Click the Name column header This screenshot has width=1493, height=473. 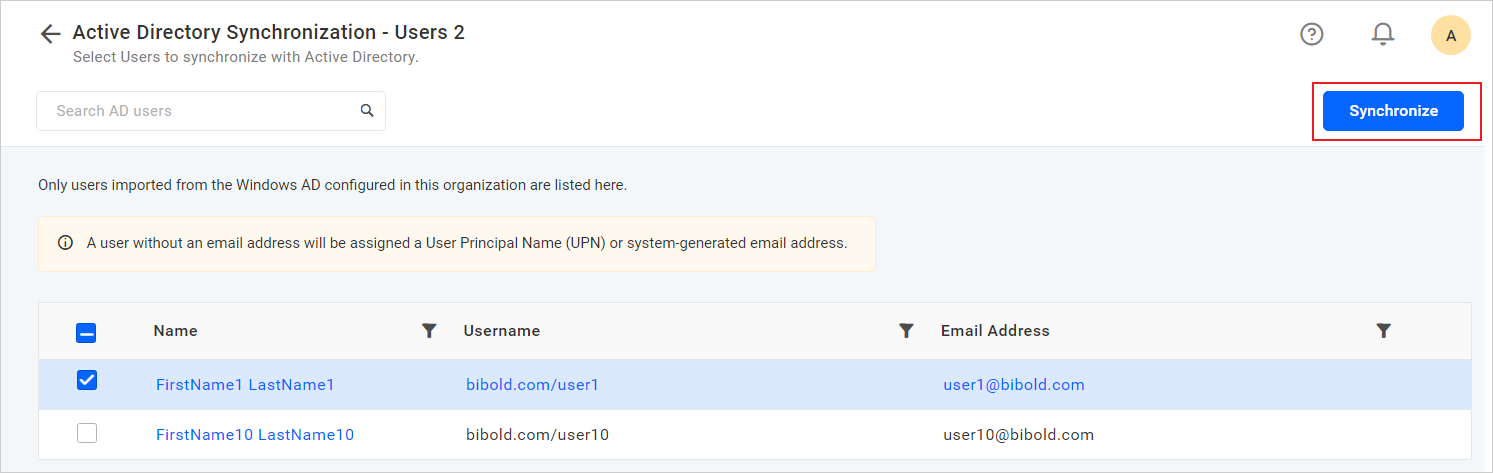(176, 331)
